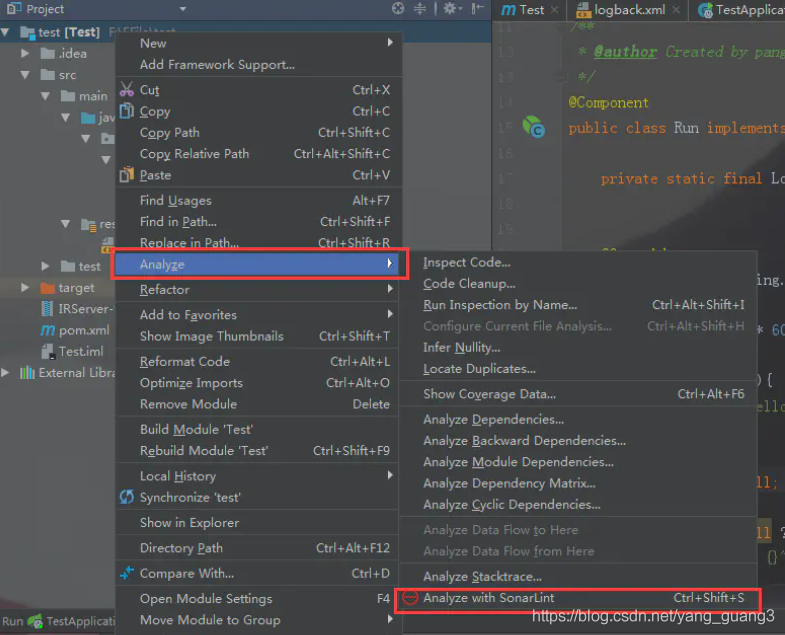Viewport: 785px width, 635px height.
Task: Click the Spring bean gutter icon
Action: (534, 127)
